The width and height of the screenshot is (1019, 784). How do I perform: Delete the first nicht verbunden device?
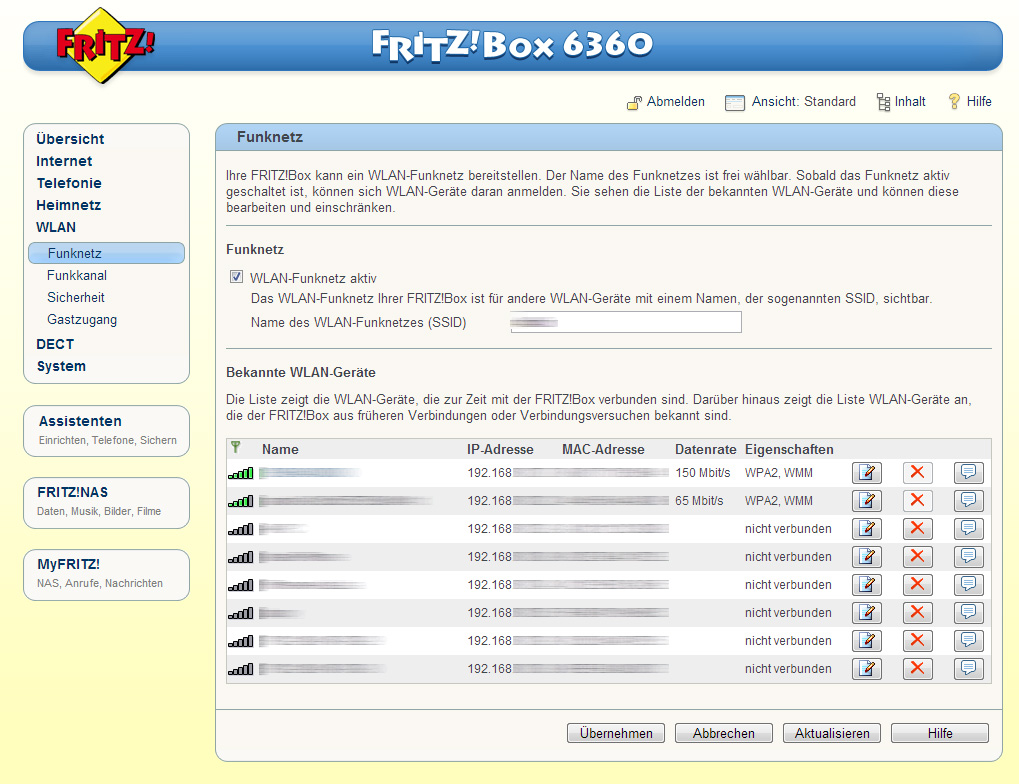917,529
